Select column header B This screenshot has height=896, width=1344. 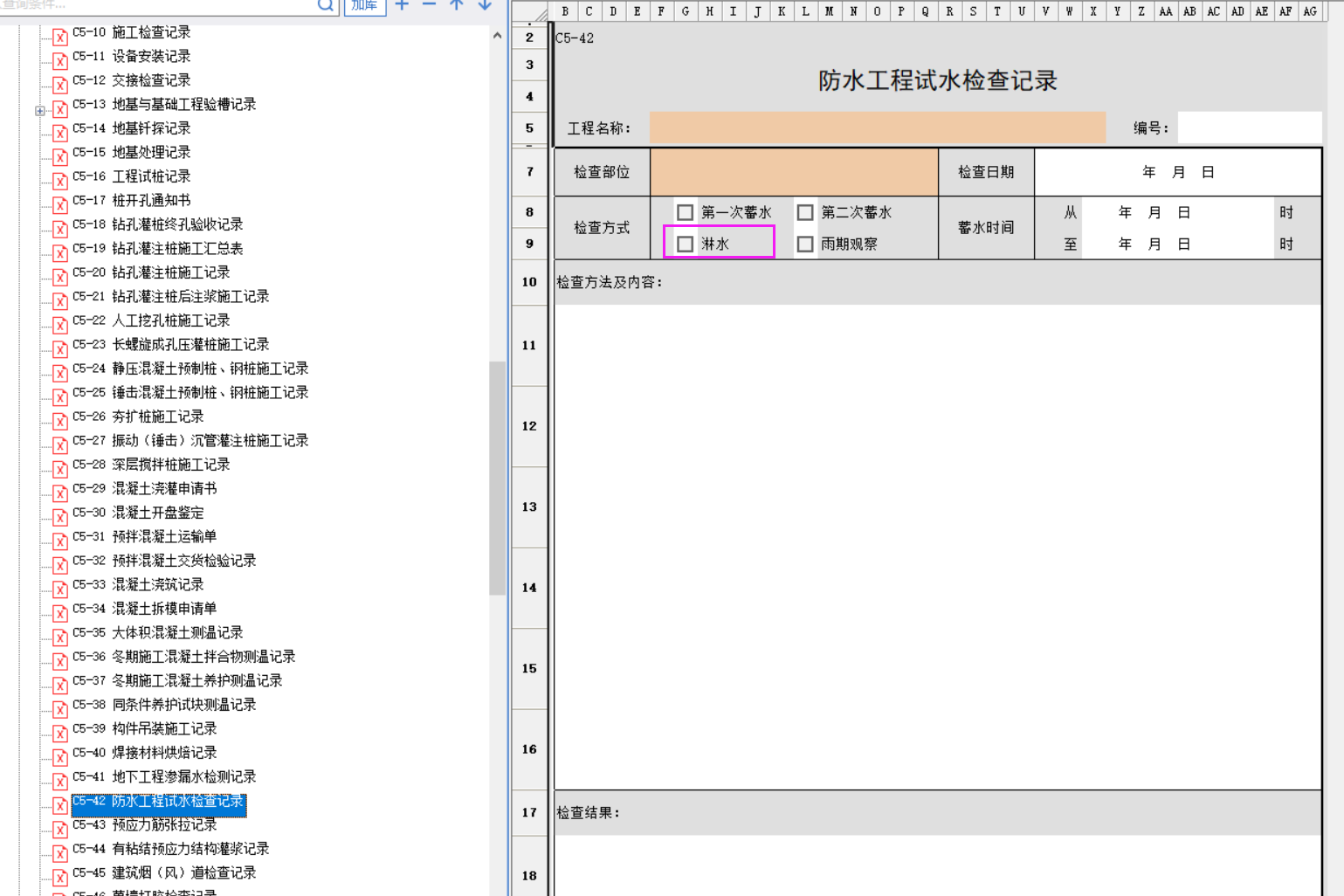[x=565, y=11]
